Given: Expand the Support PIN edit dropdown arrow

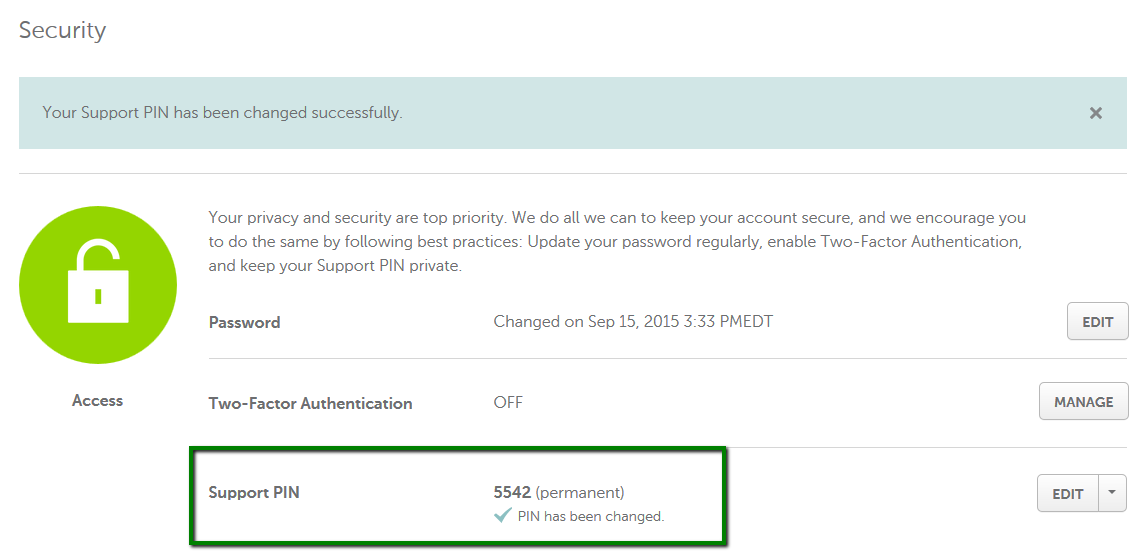Looking at the screenshot, I should coord(1112,493).
